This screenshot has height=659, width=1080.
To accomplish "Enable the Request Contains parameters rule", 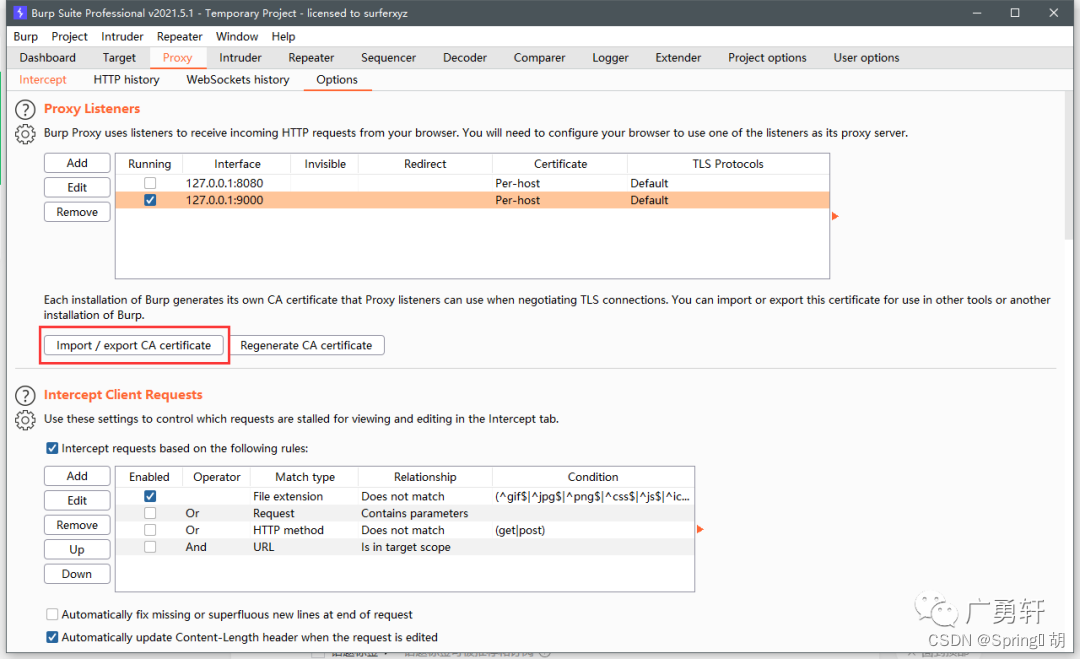I will 150,513.
